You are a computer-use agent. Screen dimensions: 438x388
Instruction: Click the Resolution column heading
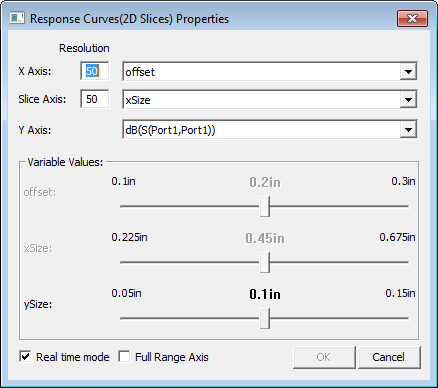click(x=84, y=48)
